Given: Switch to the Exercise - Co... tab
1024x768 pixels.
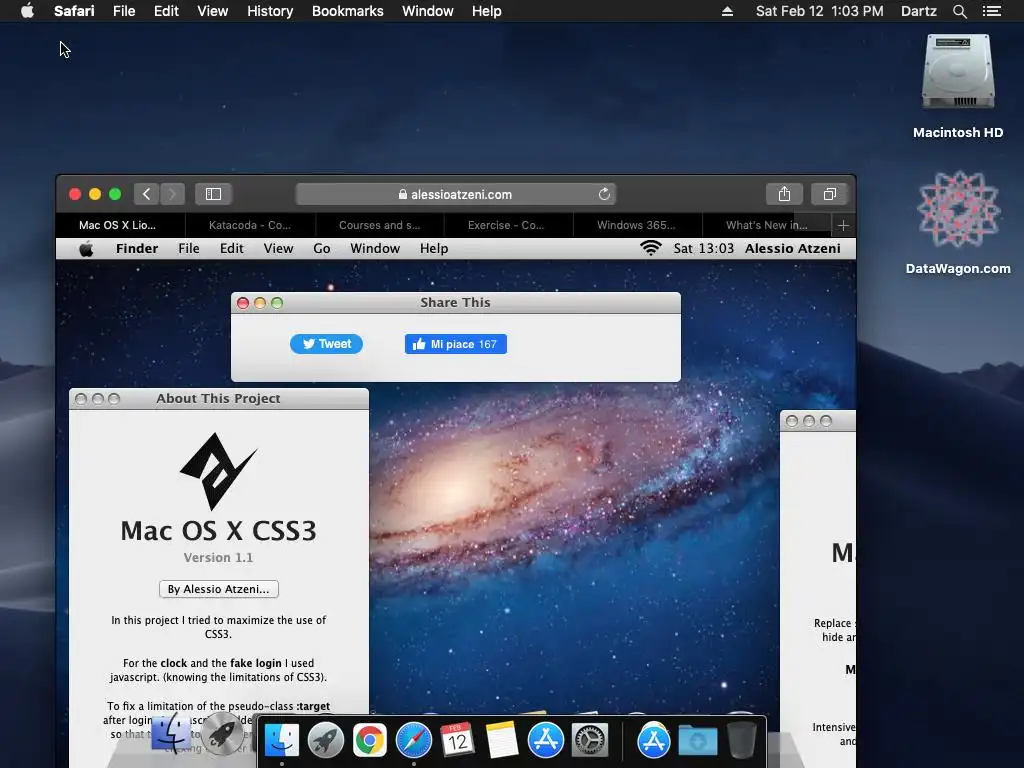Looking at the screenshot, I should click(506, 225).
